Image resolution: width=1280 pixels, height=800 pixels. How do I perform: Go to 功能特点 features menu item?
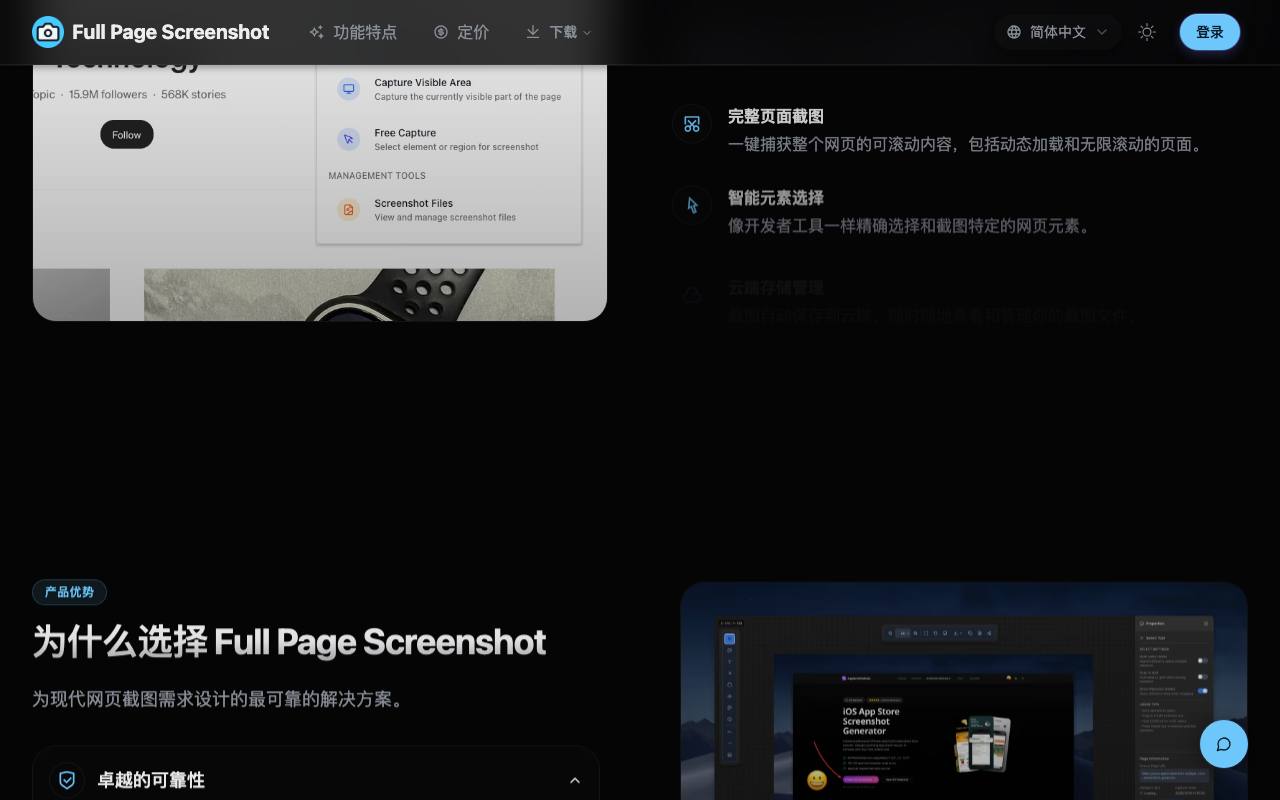click(353, 32)
